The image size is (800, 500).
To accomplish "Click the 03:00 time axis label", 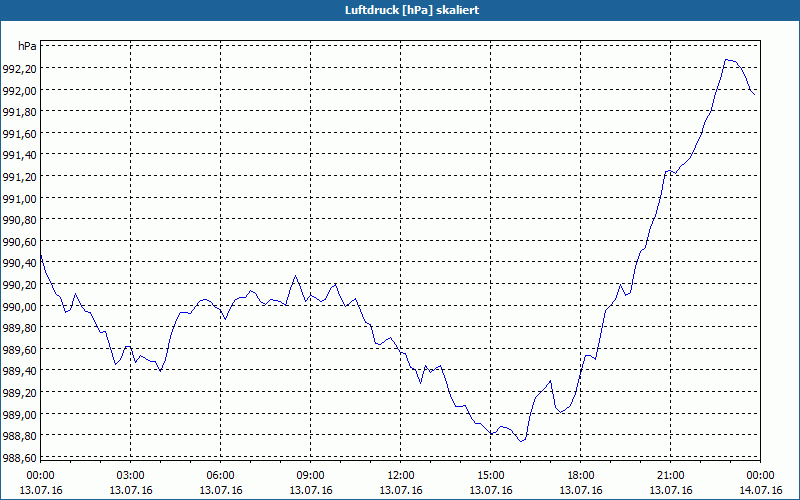I will (x=131, y=476).
